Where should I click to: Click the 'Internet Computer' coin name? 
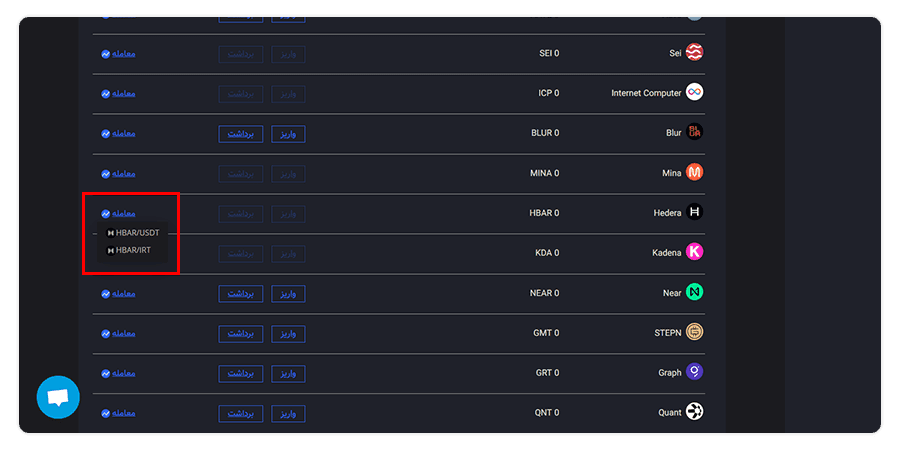click(x=646, y=93)
